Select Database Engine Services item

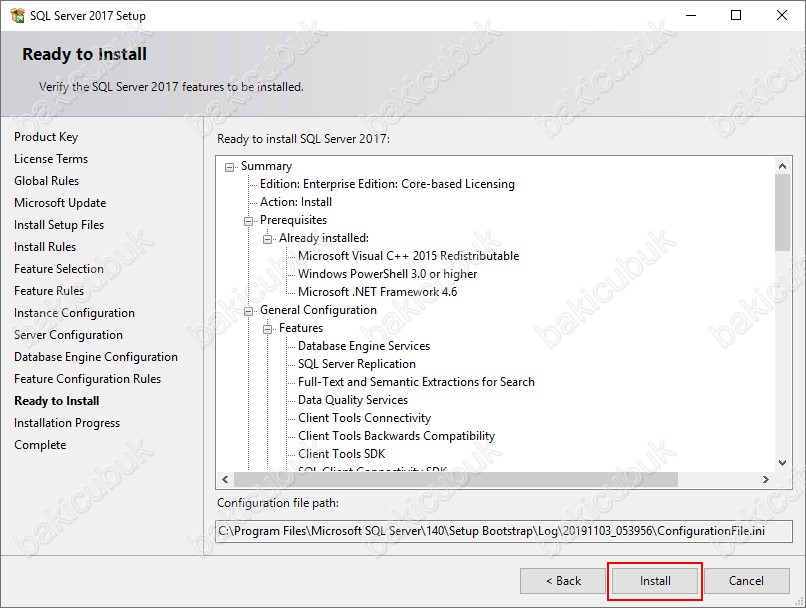[x=364, y=346]
